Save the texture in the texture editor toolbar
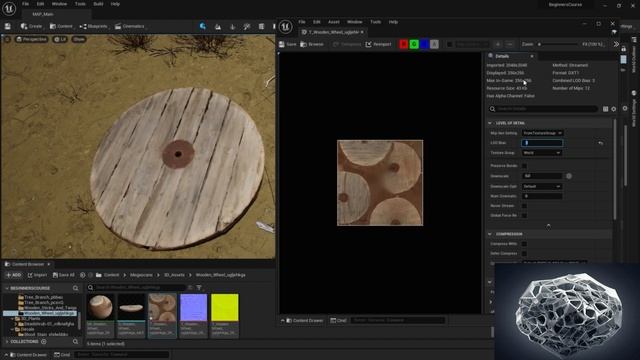 pyautogui.click(x=288, y=44)
